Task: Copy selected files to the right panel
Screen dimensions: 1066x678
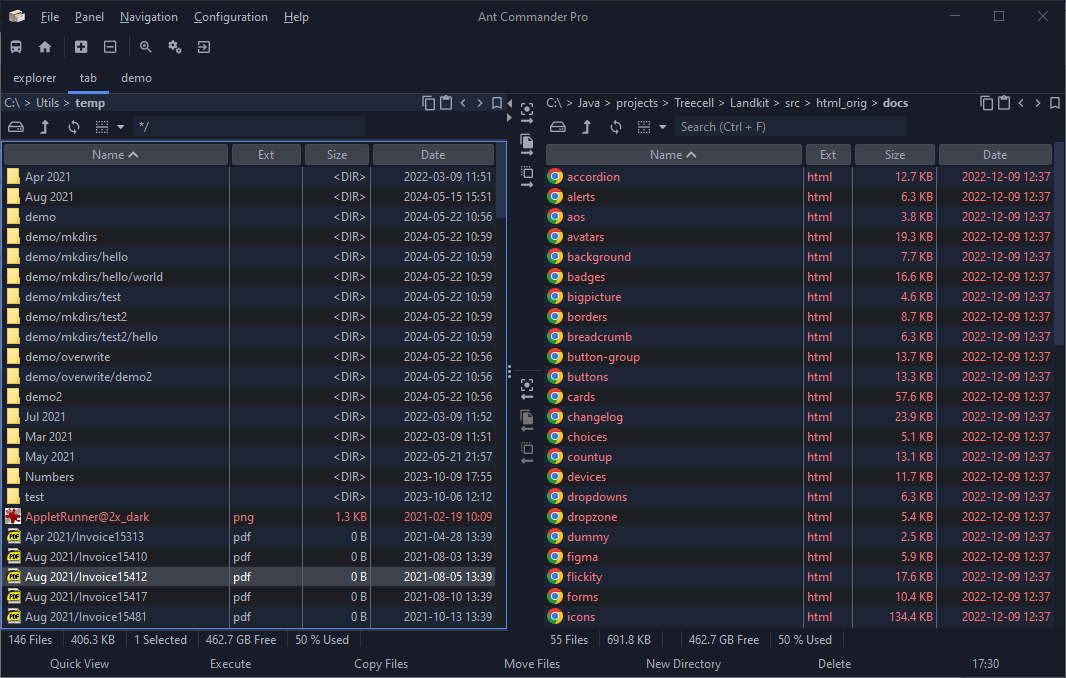Action: (527, 144)
